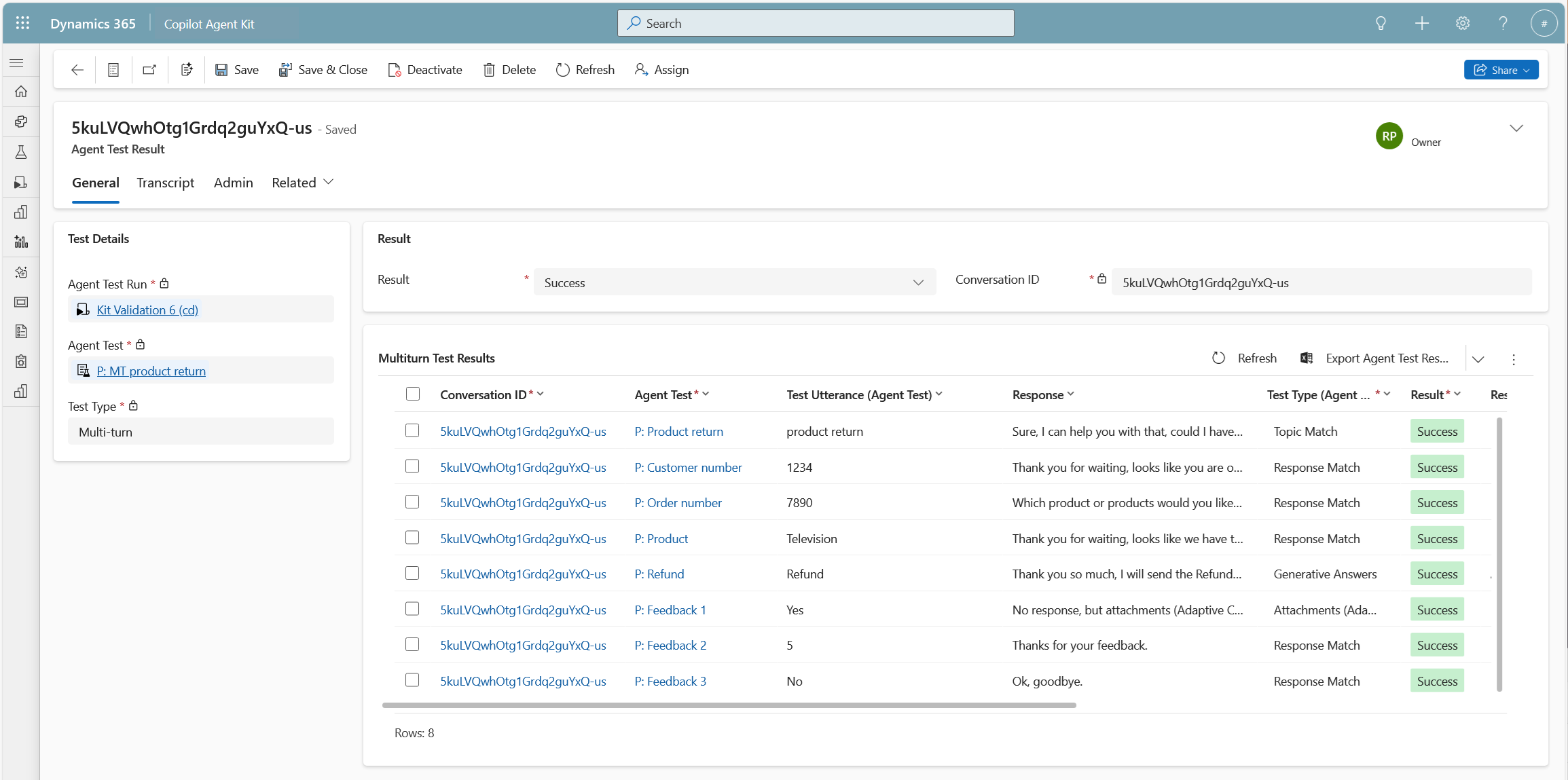Select the P: Feedback 1 row checkbox

[412, 609]
